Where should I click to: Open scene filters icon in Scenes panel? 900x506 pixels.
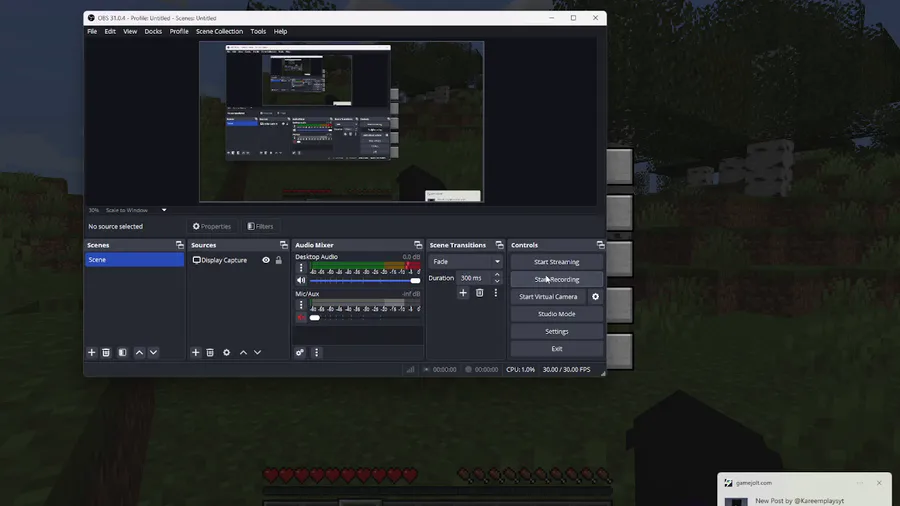(122, 352)
